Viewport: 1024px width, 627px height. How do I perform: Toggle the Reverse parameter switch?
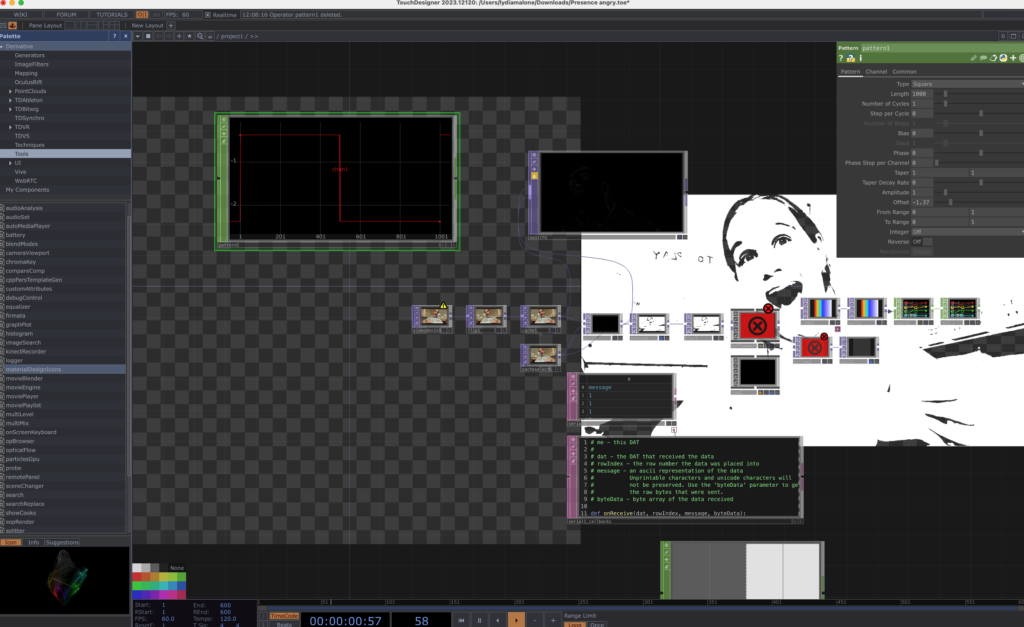click(920, 241)
